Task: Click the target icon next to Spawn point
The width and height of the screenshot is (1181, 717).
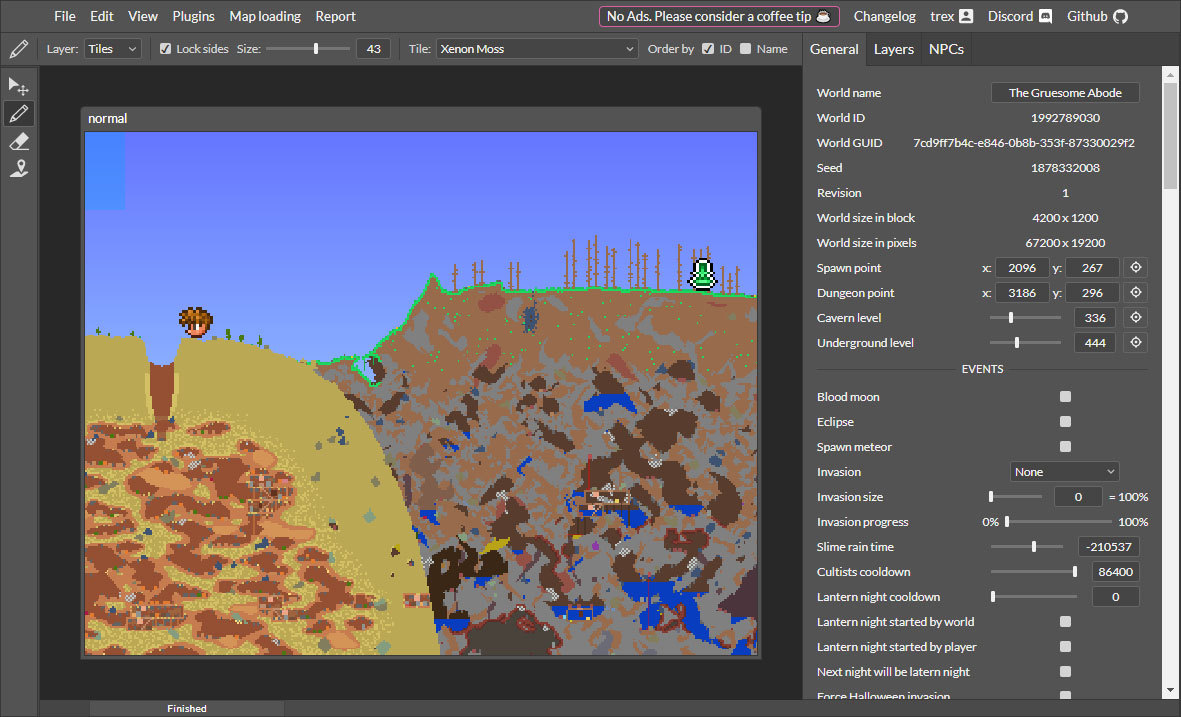Action: 1135,268
